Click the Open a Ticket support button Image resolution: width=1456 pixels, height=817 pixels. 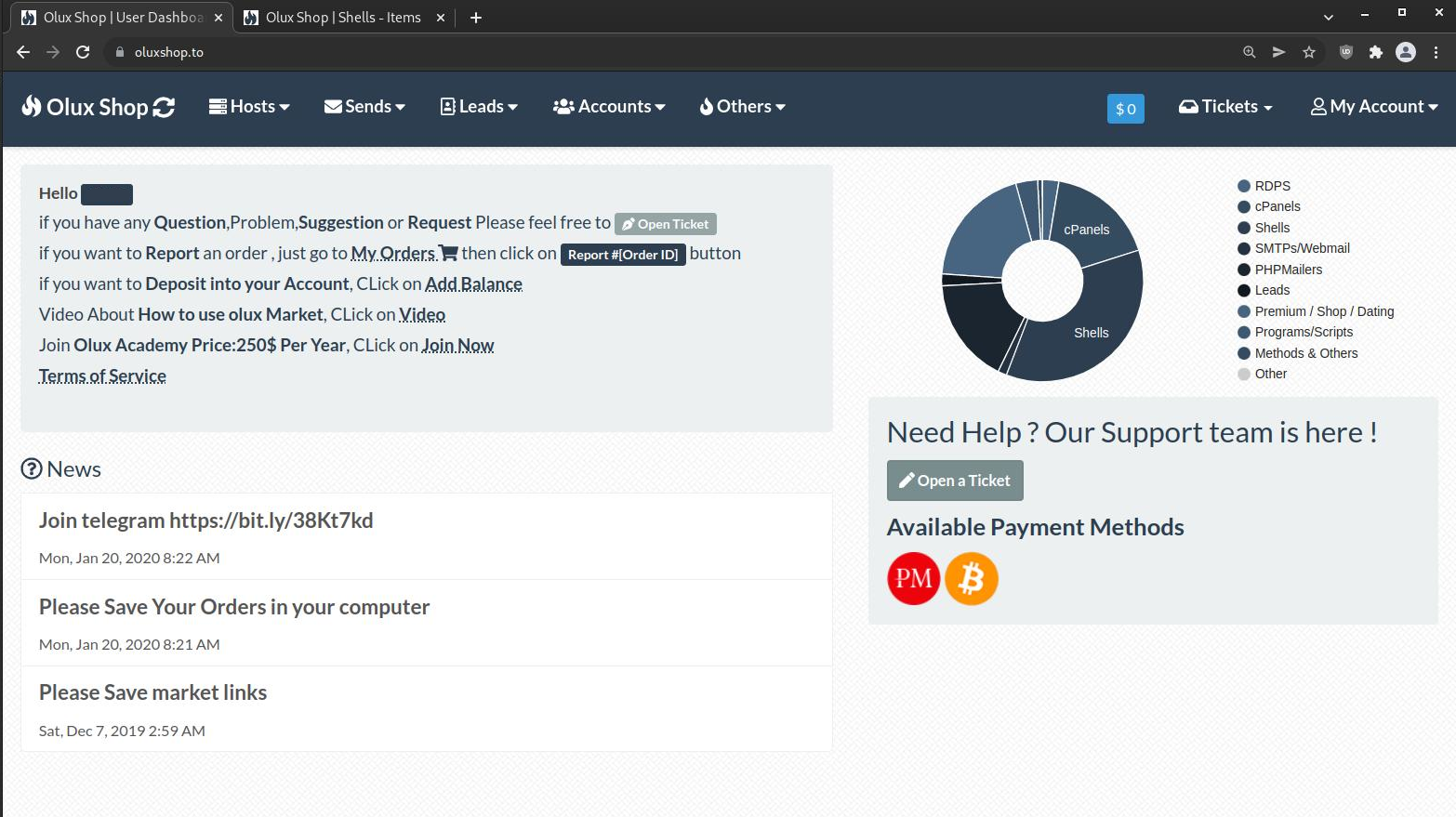pos(955,481)
